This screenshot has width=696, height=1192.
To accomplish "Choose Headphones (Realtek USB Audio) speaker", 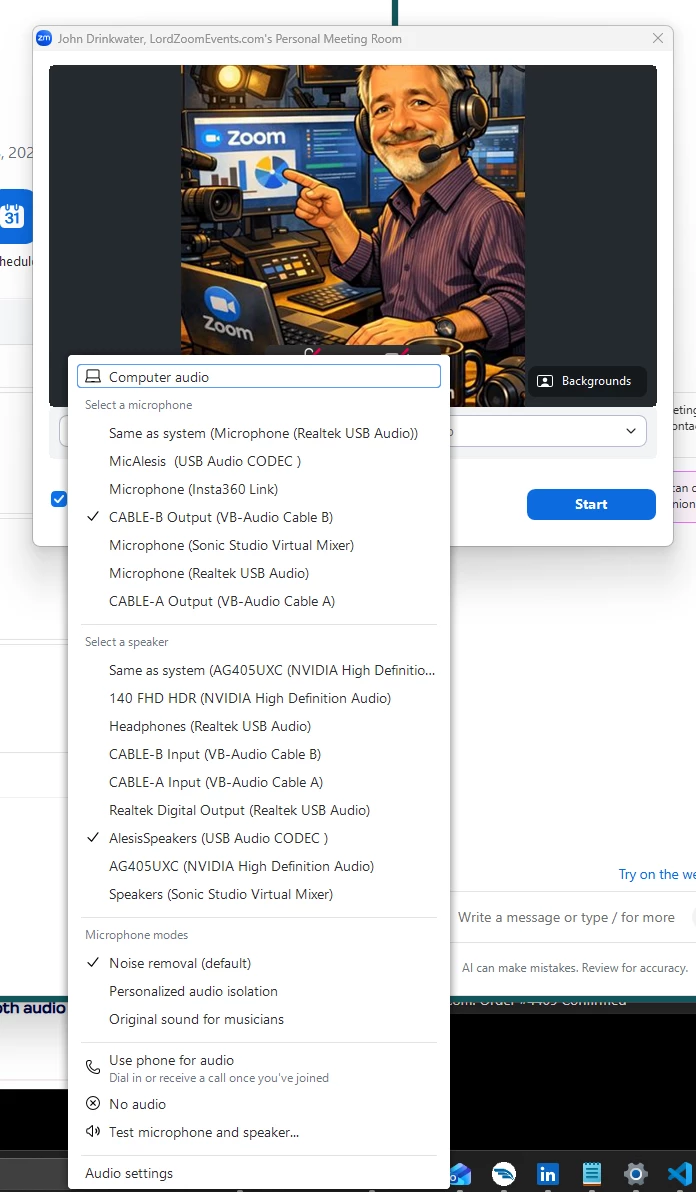I will pyautogui.click(x=258, y=726).
